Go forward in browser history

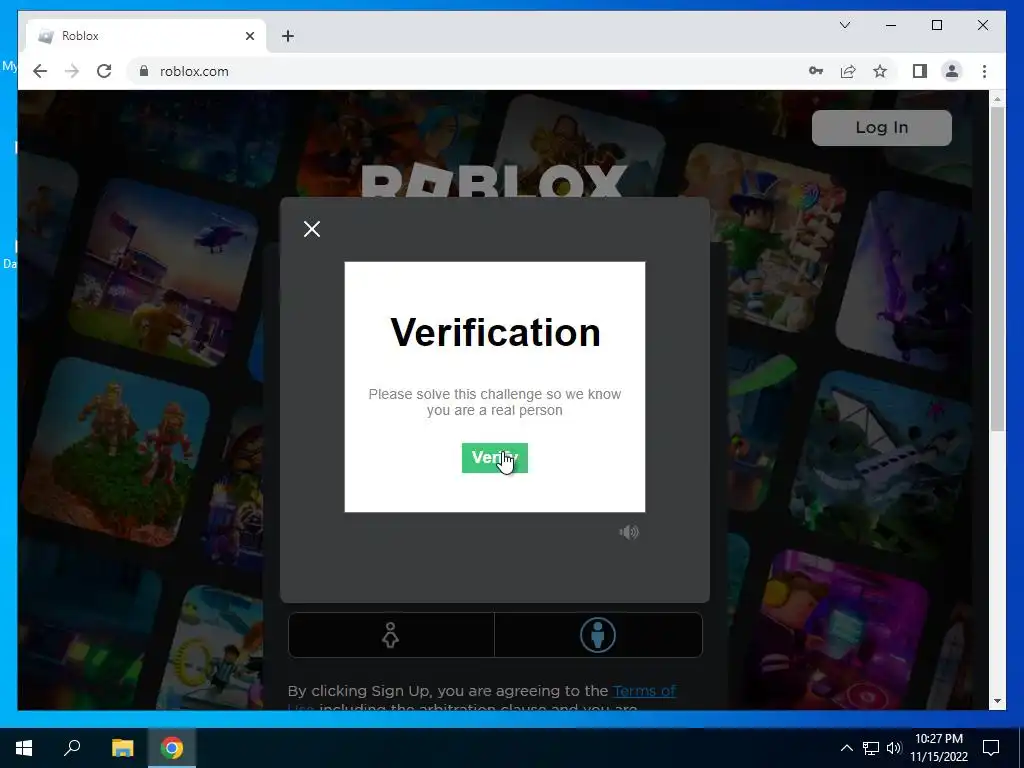coord(72,71)
